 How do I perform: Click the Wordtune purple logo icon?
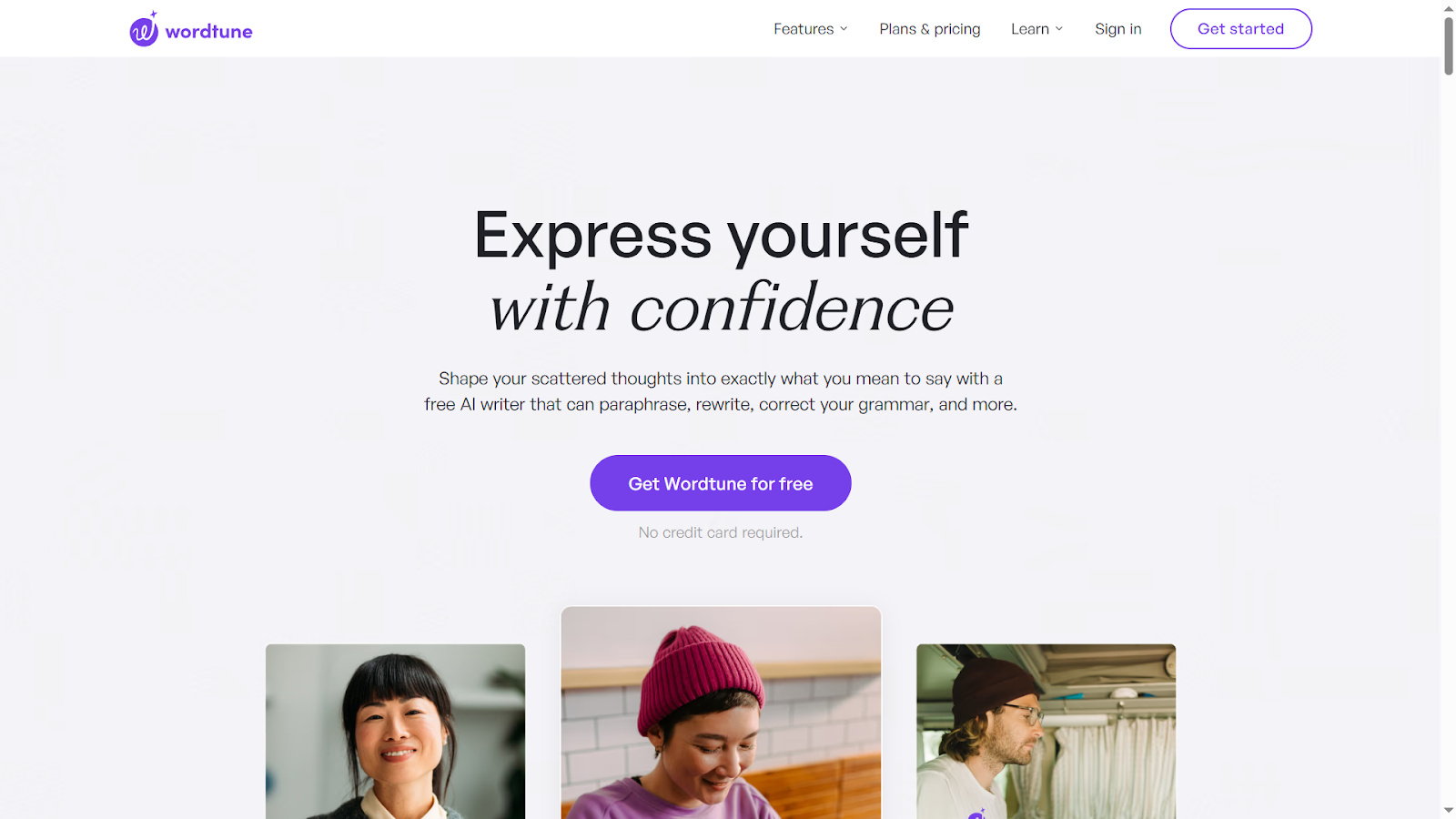click(x=144, y=29)
